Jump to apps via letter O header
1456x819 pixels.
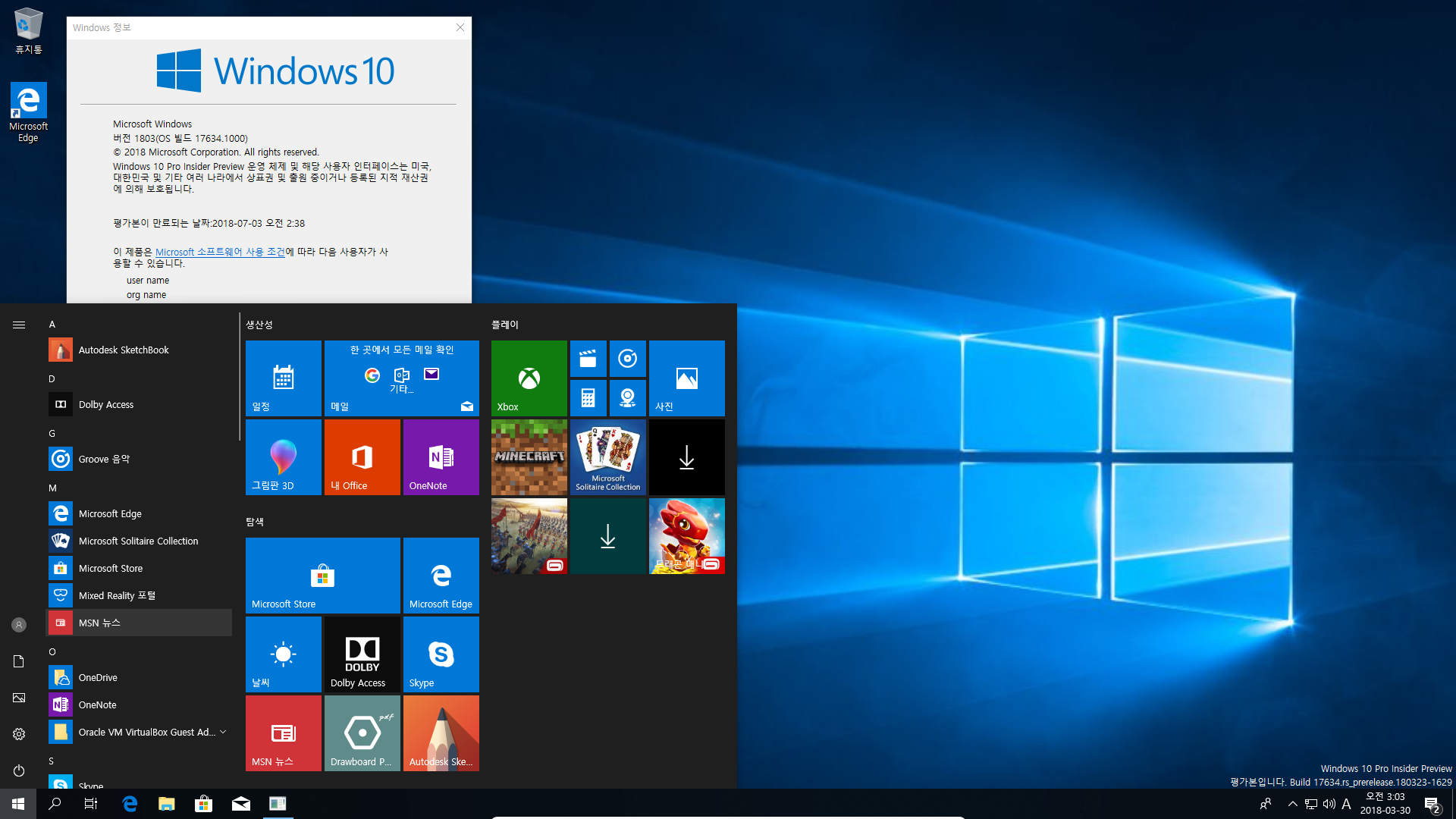pyautogui.click(x=52, y=651)
